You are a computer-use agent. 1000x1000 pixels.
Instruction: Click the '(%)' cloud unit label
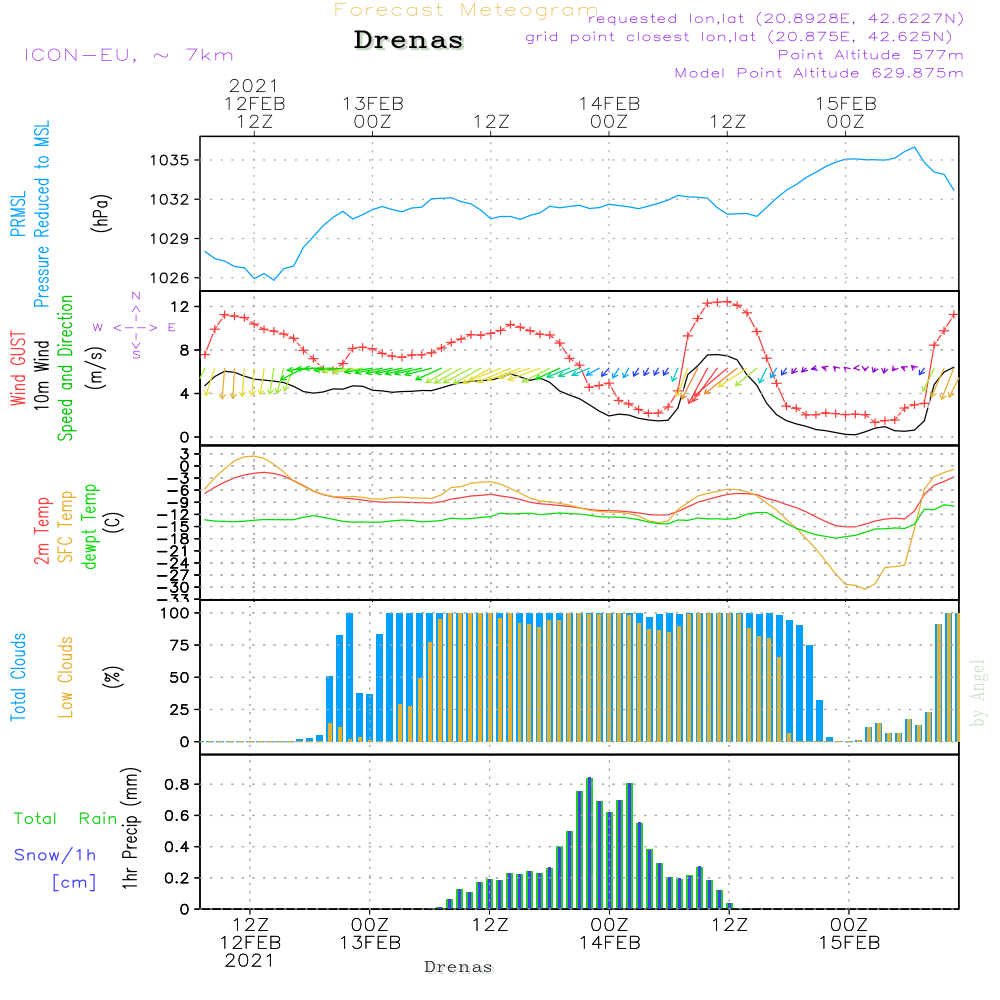[x=112, y=677]
